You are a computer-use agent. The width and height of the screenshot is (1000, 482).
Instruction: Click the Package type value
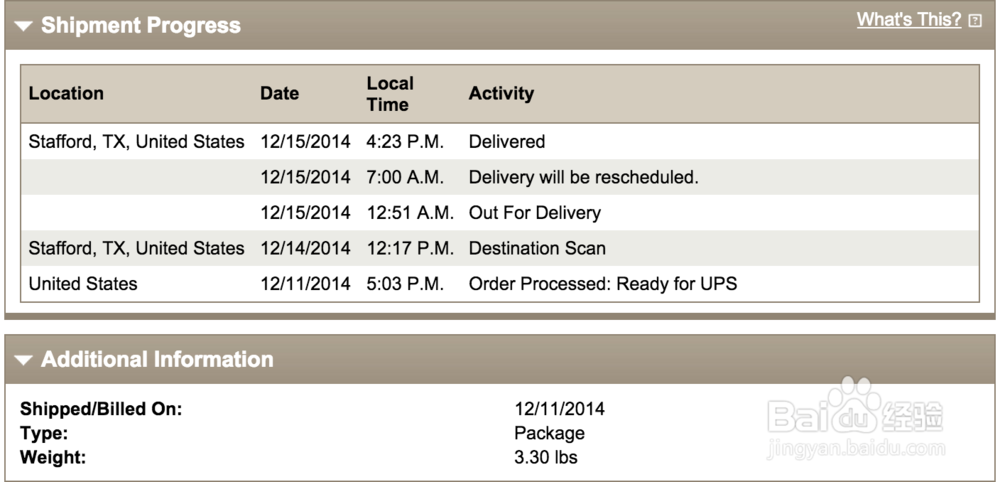[549, 433]
